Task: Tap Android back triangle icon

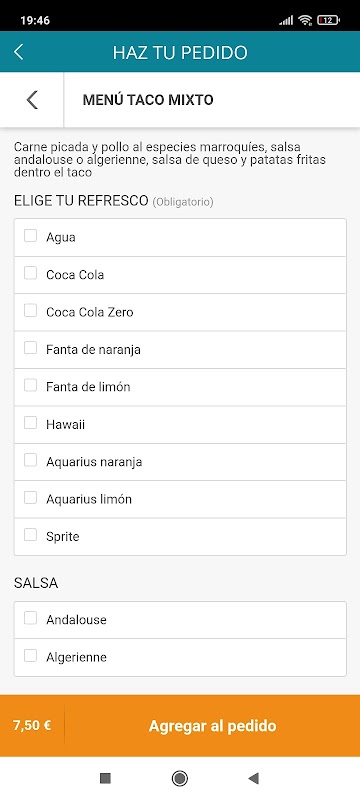Action: tap(253, 778)
